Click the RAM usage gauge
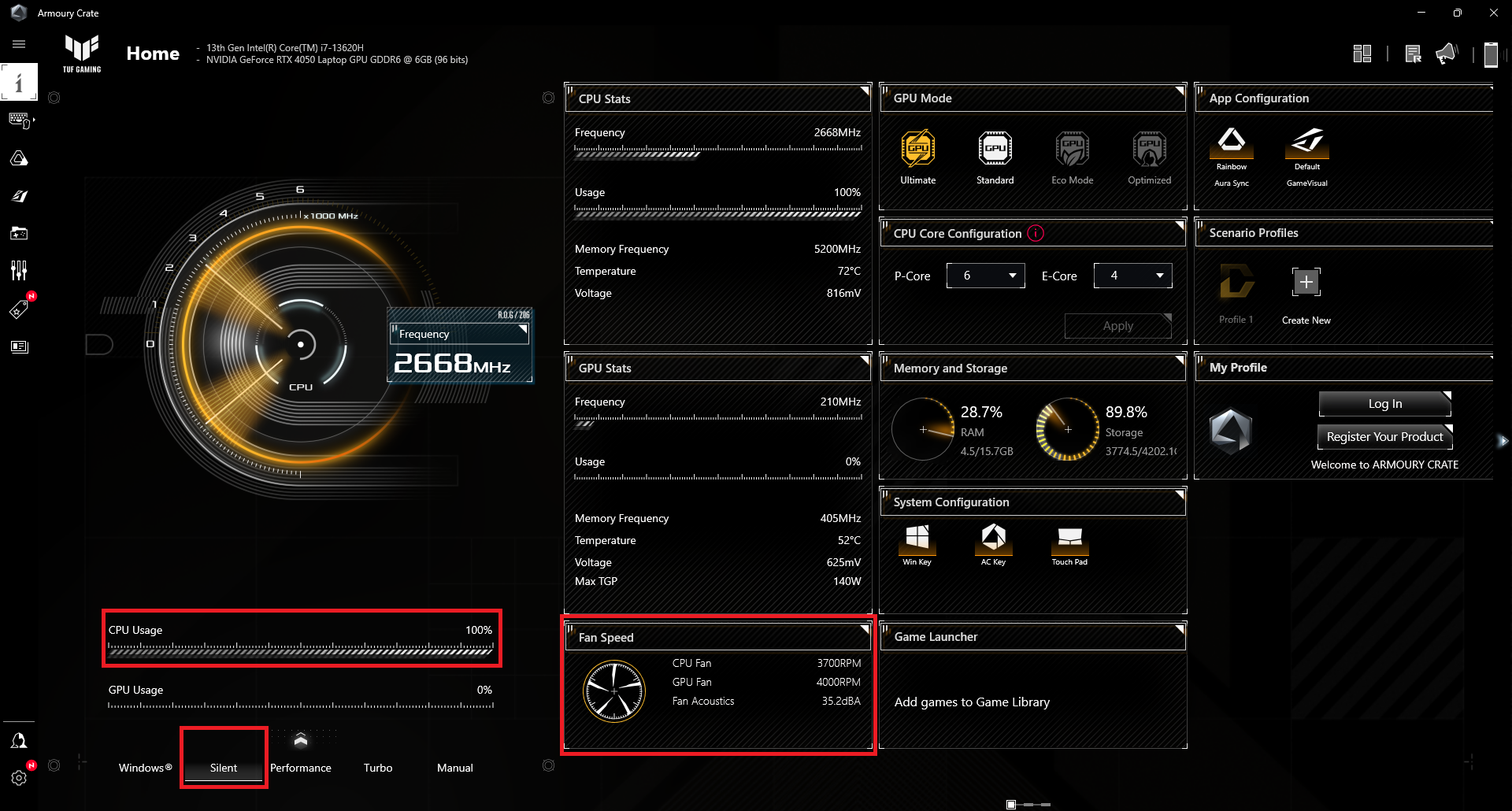 coord(923,429)
